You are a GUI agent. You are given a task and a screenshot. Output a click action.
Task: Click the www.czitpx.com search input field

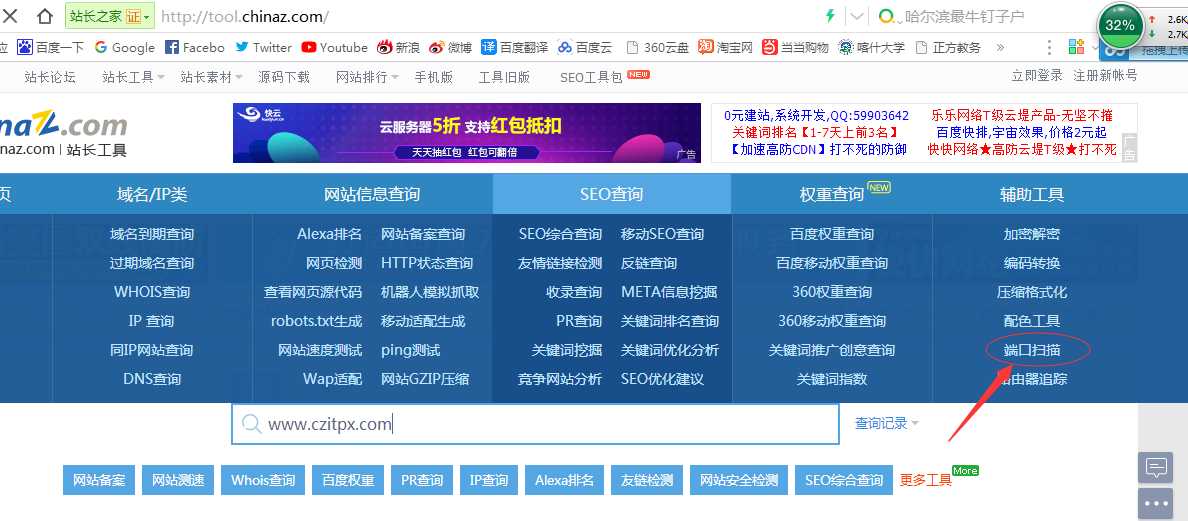point(535,423)
